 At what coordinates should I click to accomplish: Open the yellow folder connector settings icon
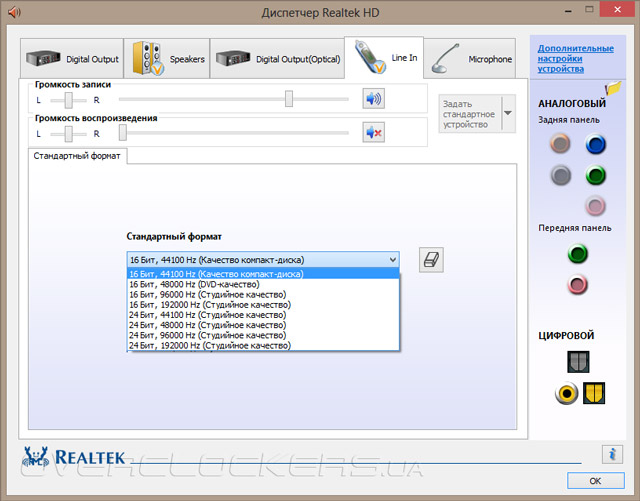[x=613, y=88]
